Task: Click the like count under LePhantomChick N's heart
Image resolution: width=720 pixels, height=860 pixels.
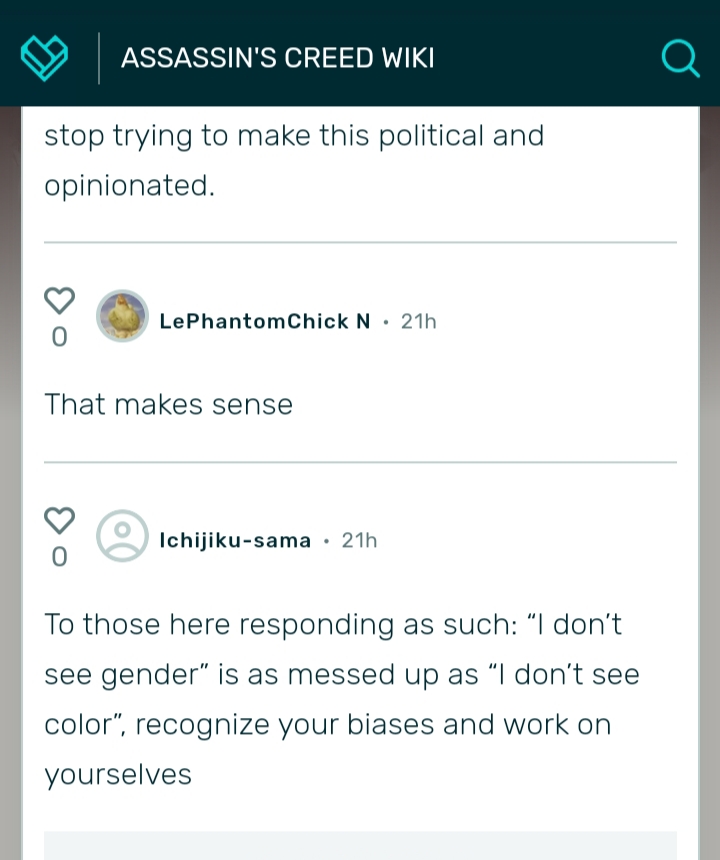Action: 59,337
